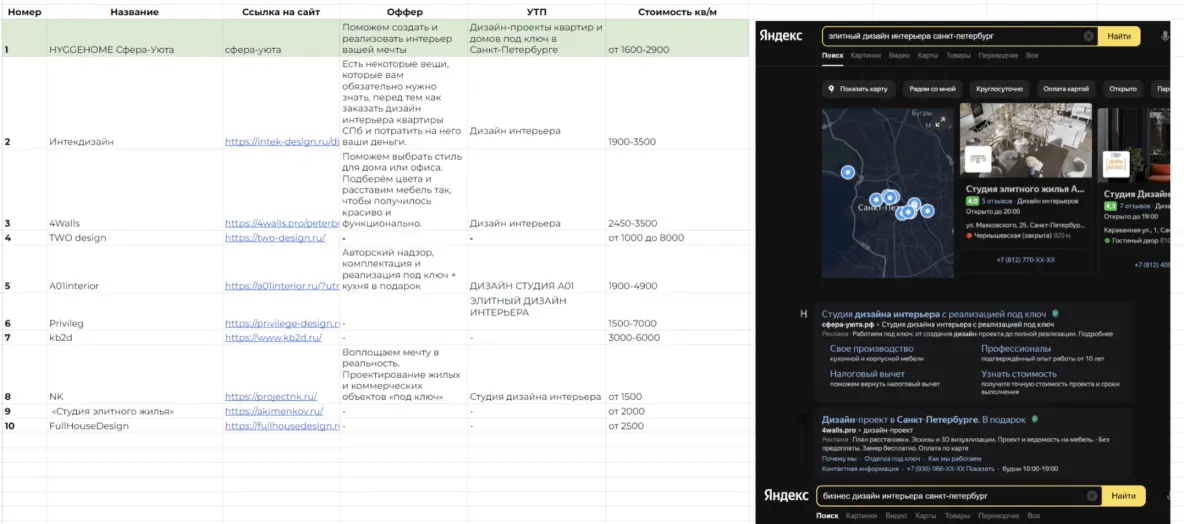Open the akimenkov.ru link in the spreadsheet

tap(274, 411)
